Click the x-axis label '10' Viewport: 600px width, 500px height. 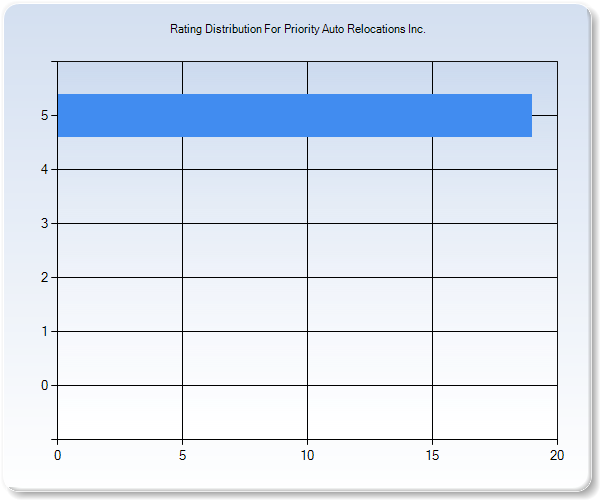pyautogui.click(x=307, y=455)
